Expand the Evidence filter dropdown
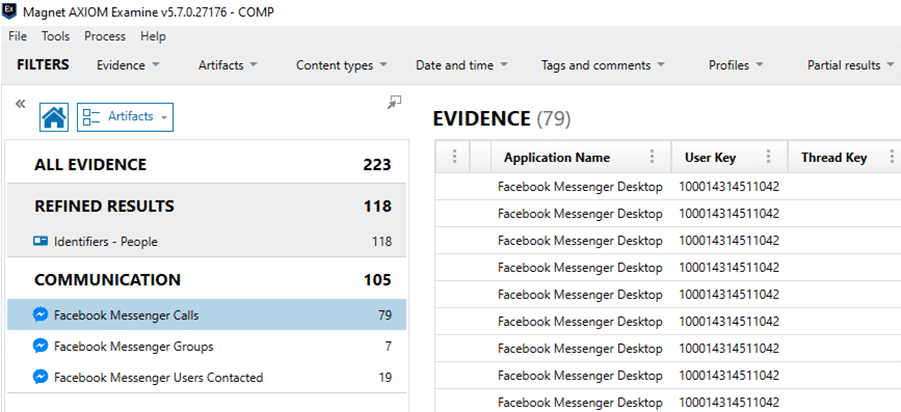Image resolution: width=901 pixels, height=412 pixels. pos(128,65)
